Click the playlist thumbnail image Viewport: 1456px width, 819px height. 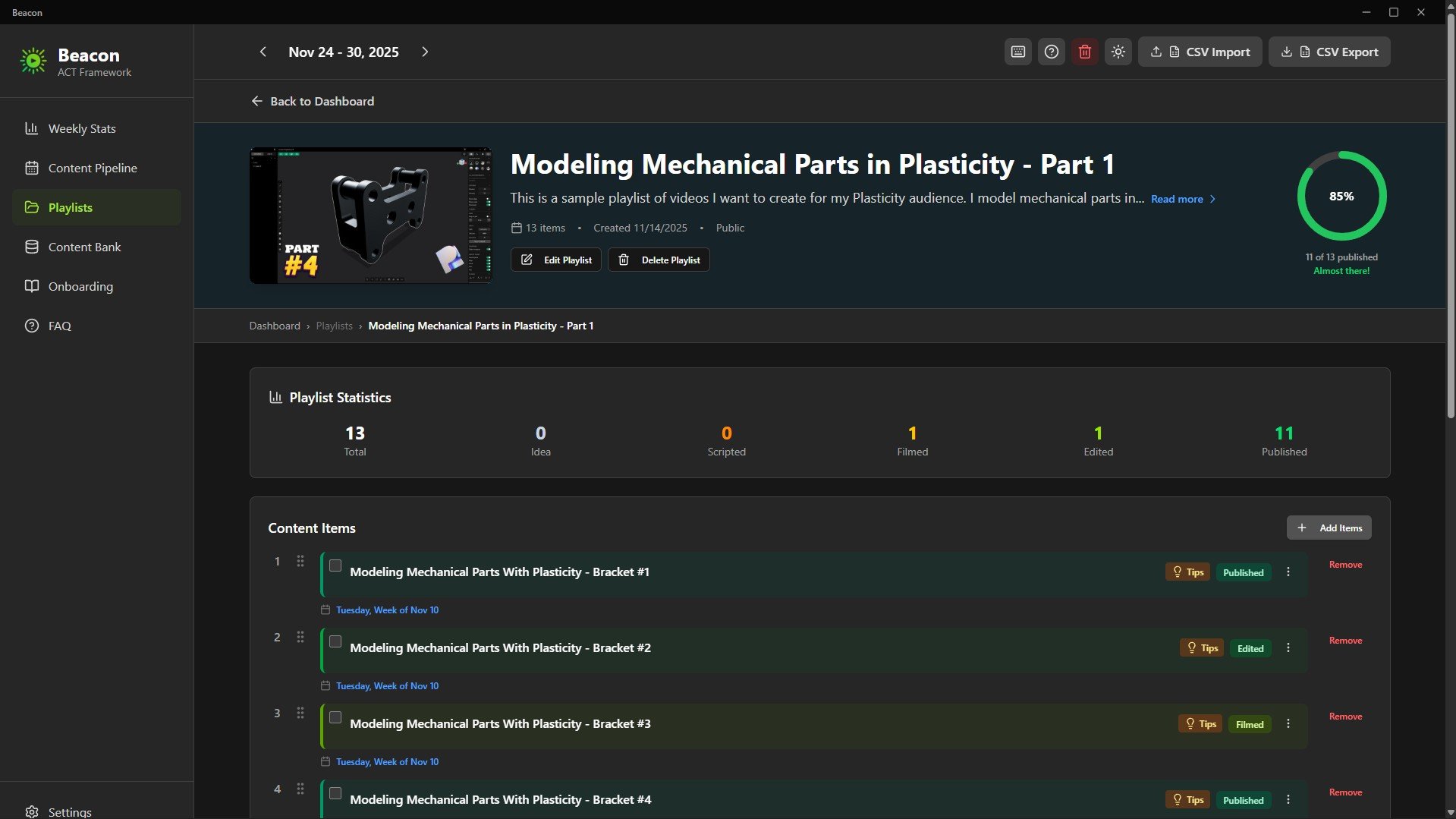click(x=370, y=215)
